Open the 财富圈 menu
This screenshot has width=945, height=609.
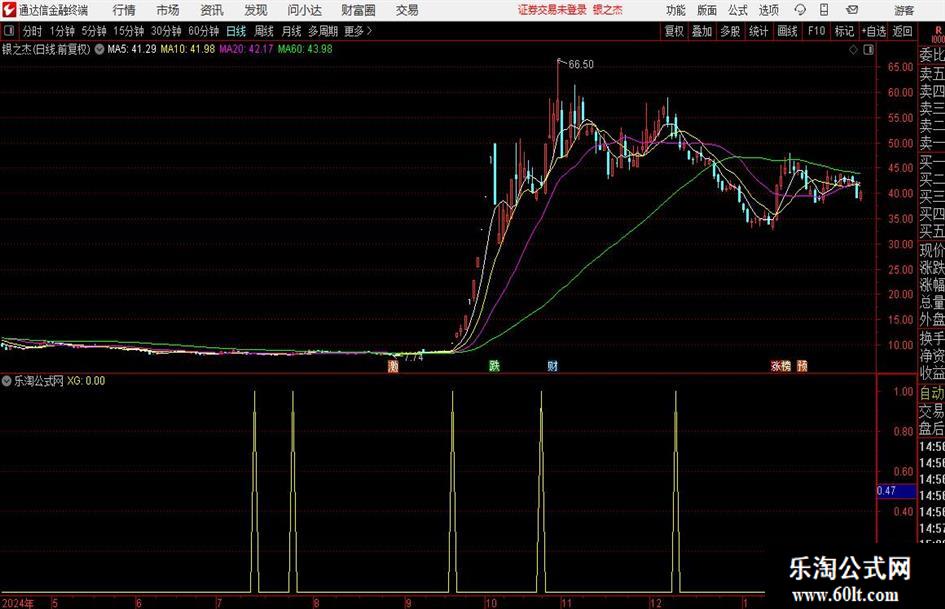(x=358, y=10)
